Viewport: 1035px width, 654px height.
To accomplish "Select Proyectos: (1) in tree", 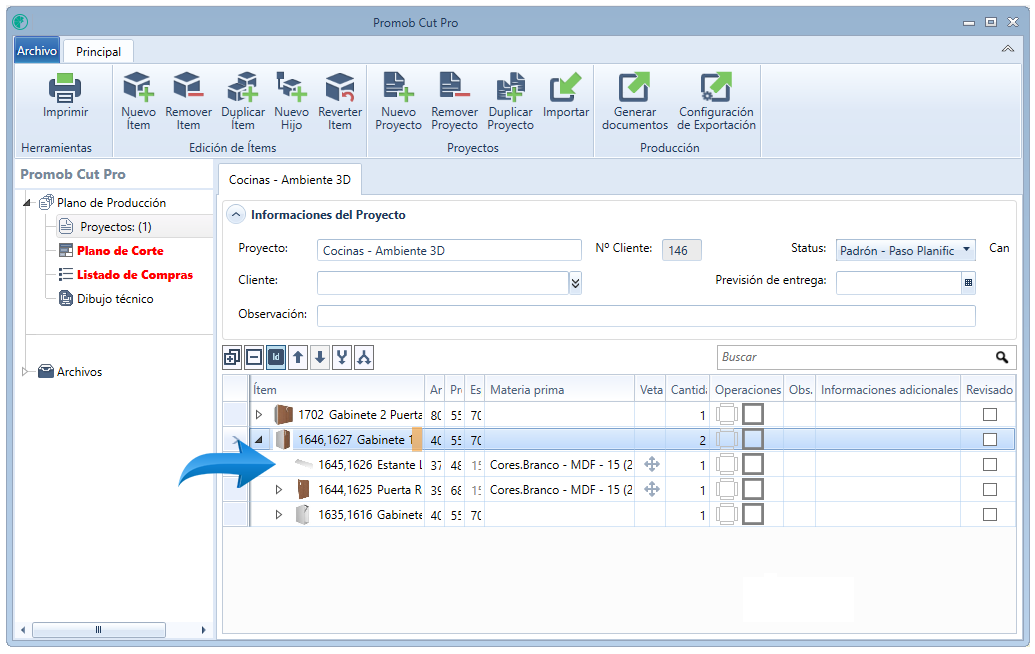I will [116, 227].
